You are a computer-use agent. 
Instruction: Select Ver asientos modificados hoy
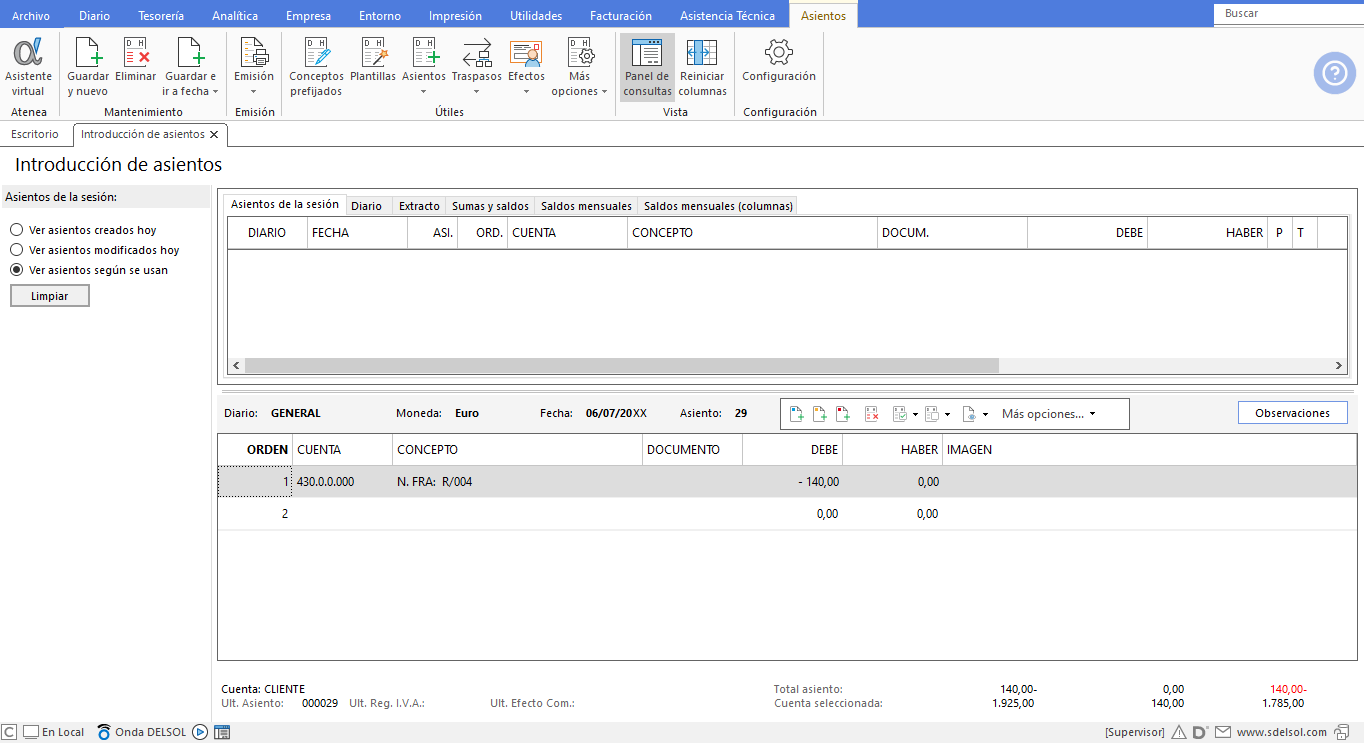coord(94,250)
